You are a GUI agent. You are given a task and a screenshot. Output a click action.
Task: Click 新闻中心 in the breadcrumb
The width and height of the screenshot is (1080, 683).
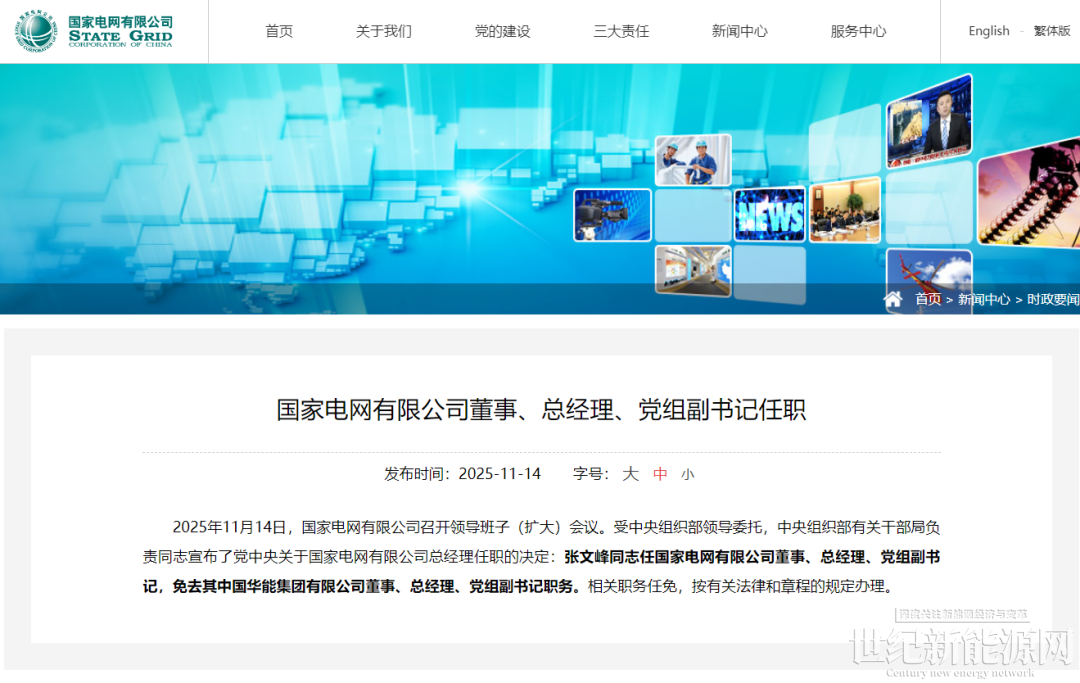[x=983, y=299]
